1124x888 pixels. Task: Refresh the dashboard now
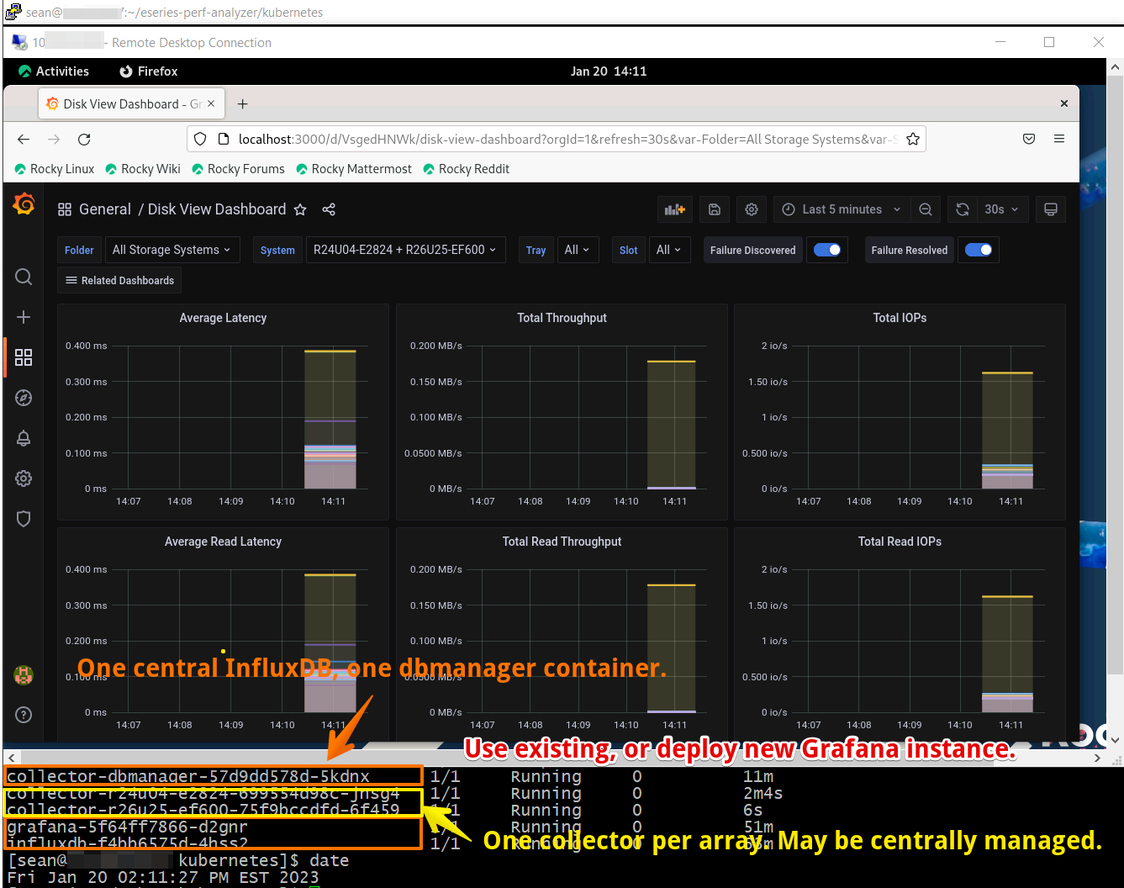point(963,209)
